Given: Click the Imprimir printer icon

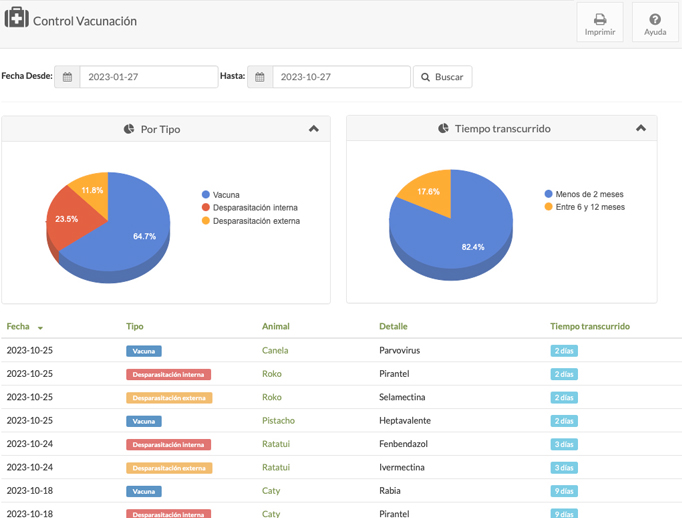Looking at the screenshot, I should click(600, 19).
